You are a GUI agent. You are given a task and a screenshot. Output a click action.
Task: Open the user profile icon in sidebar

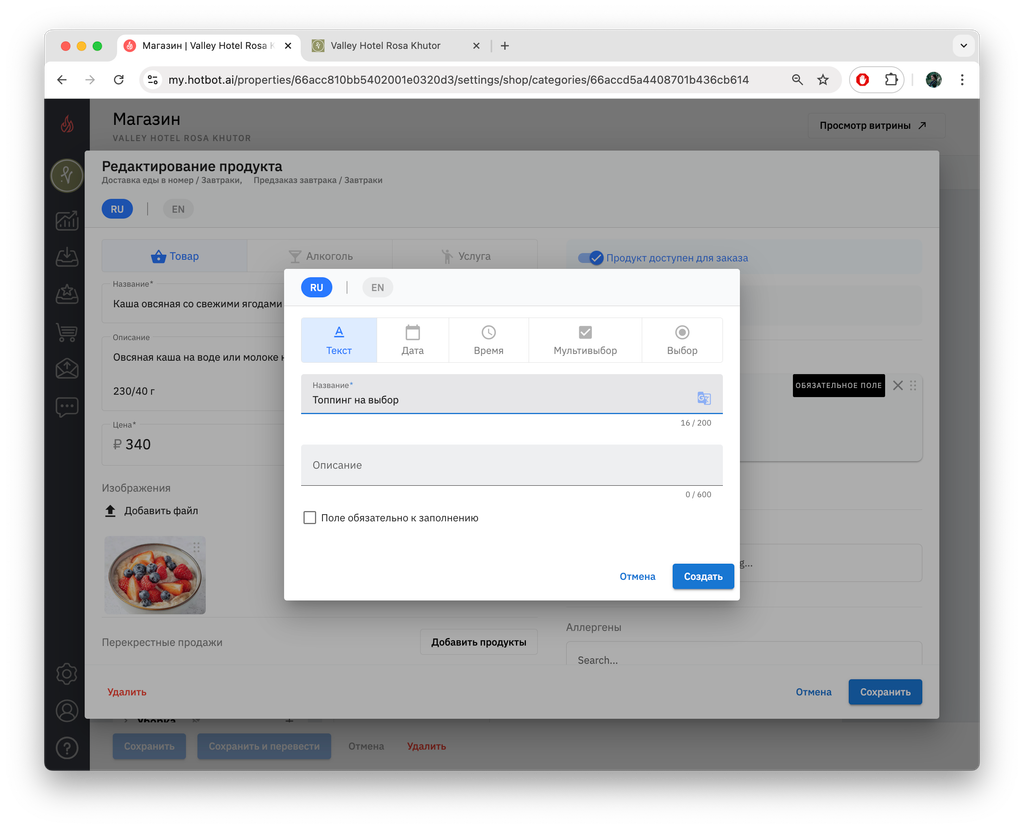coord(67,711)
